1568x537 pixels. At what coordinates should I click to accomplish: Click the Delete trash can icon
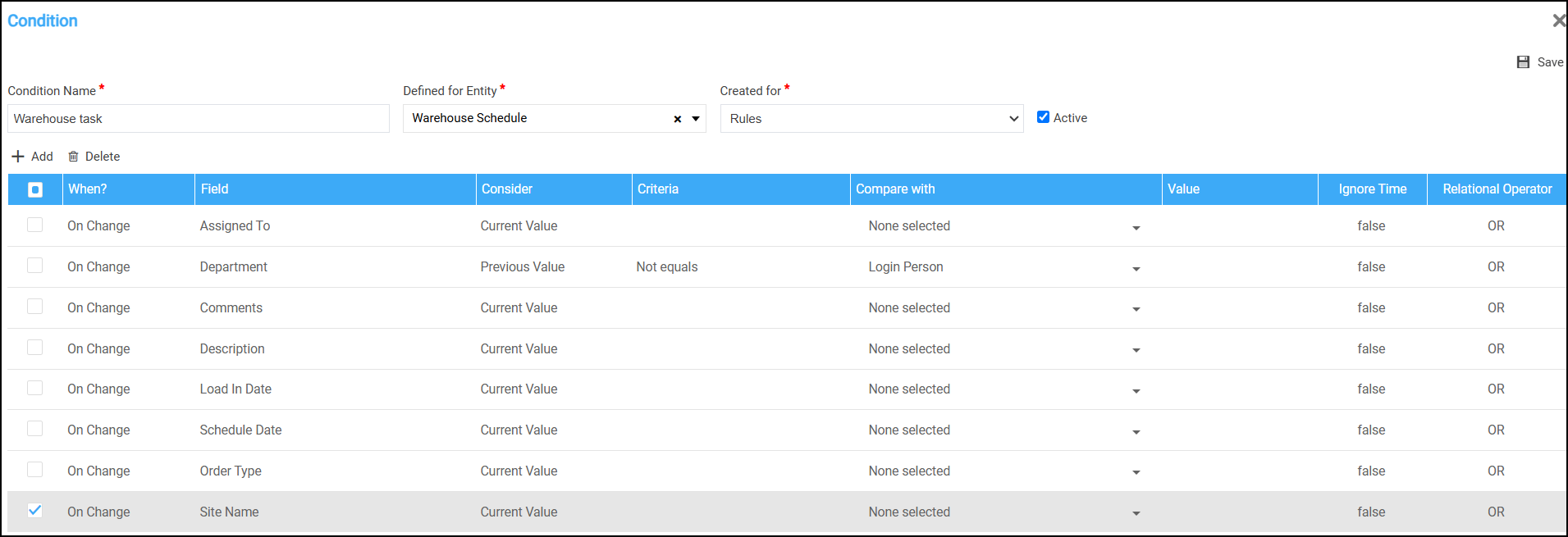(x=73, y=157)
